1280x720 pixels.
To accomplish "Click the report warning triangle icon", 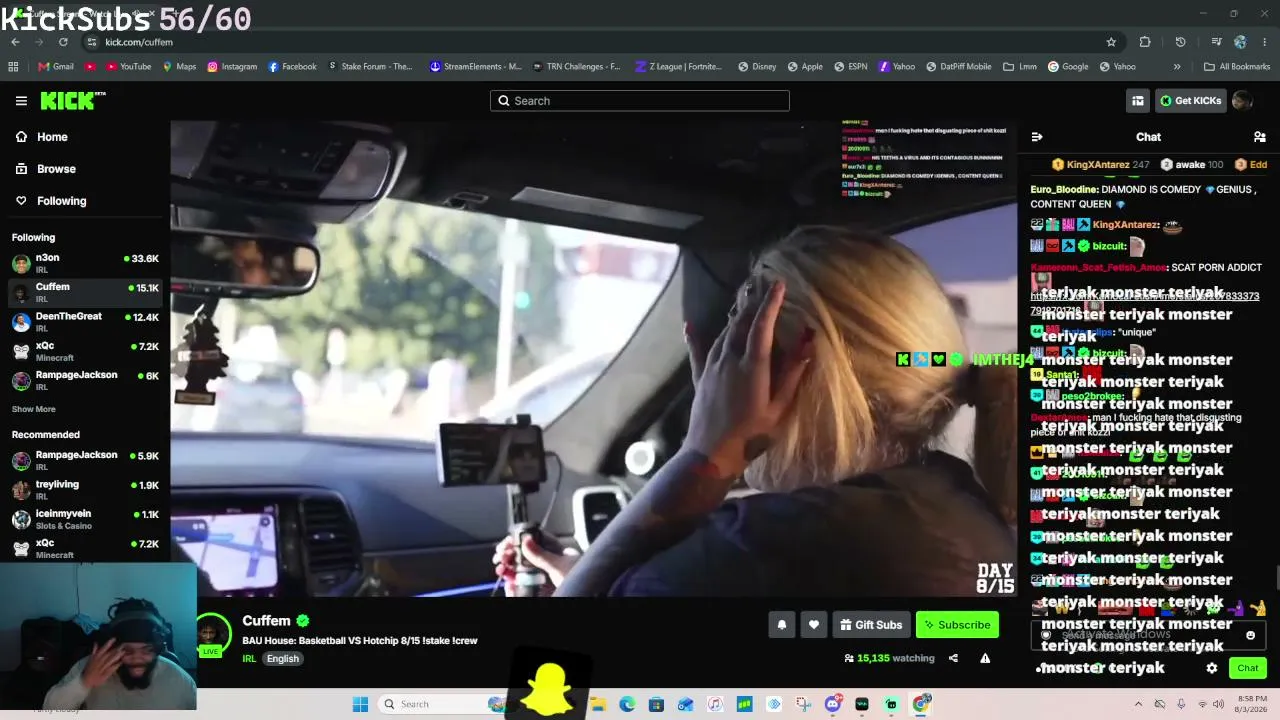I will [985, 658].
